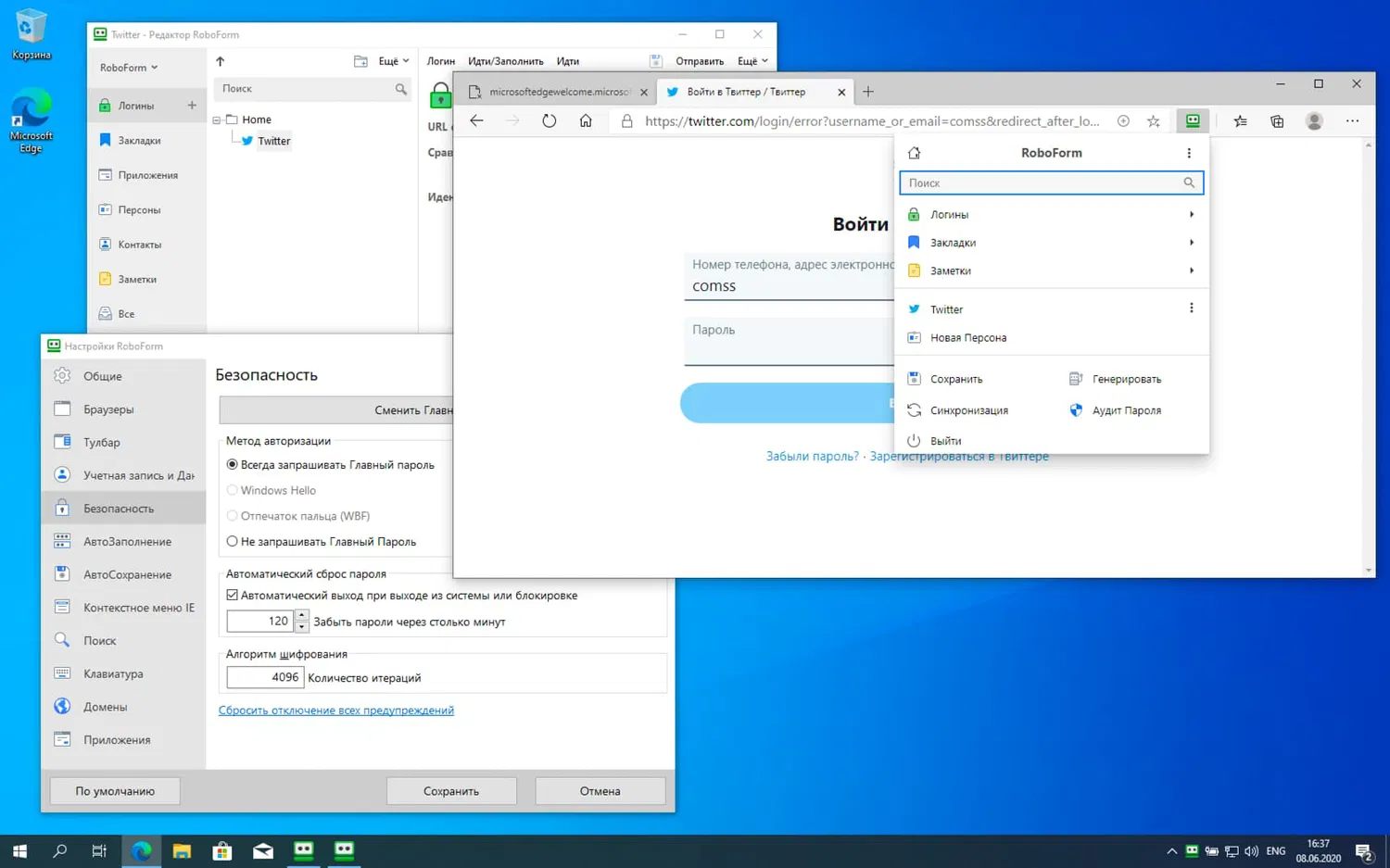Click the home icon in RoboForm popup
The width and height of the screenshot is (1390, 868).
914,153
